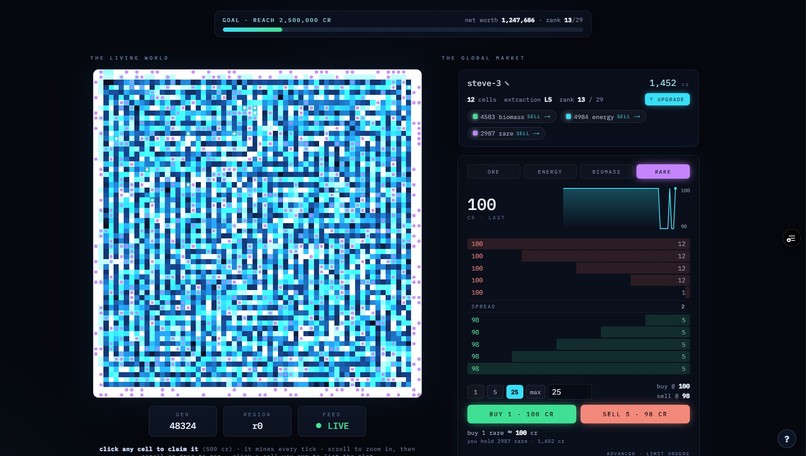Click the Sell 5 - 98 CR button
Screen dimensions: 806x456
635,414
